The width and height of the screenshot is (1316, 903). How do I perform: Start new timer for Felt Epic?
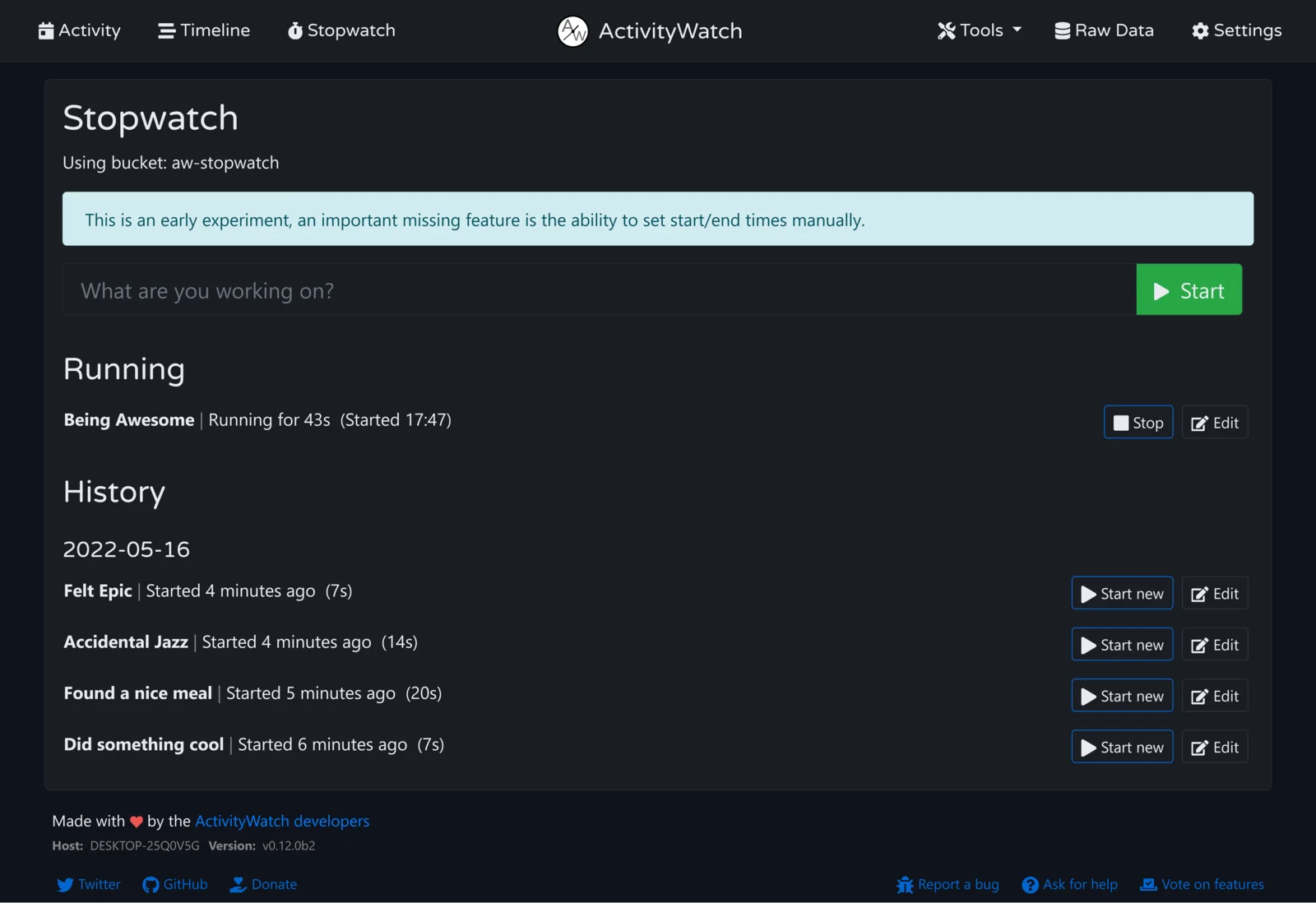coord(1122,594)
